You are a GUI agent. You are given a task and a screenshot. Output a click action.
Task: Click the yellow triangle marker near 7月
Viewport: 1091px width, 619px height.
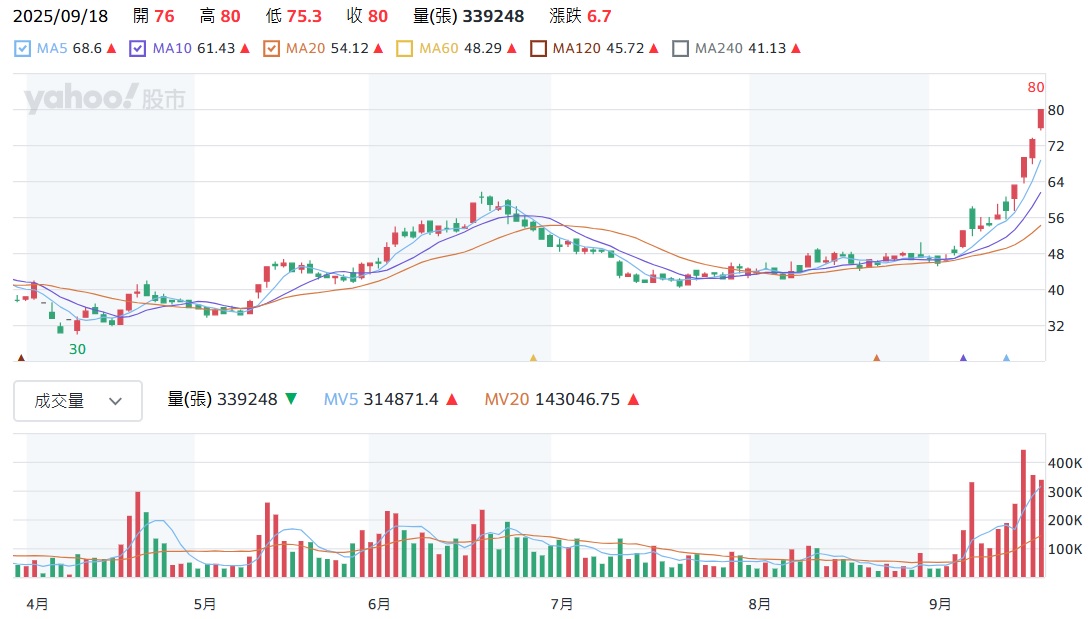pos(533,357)
